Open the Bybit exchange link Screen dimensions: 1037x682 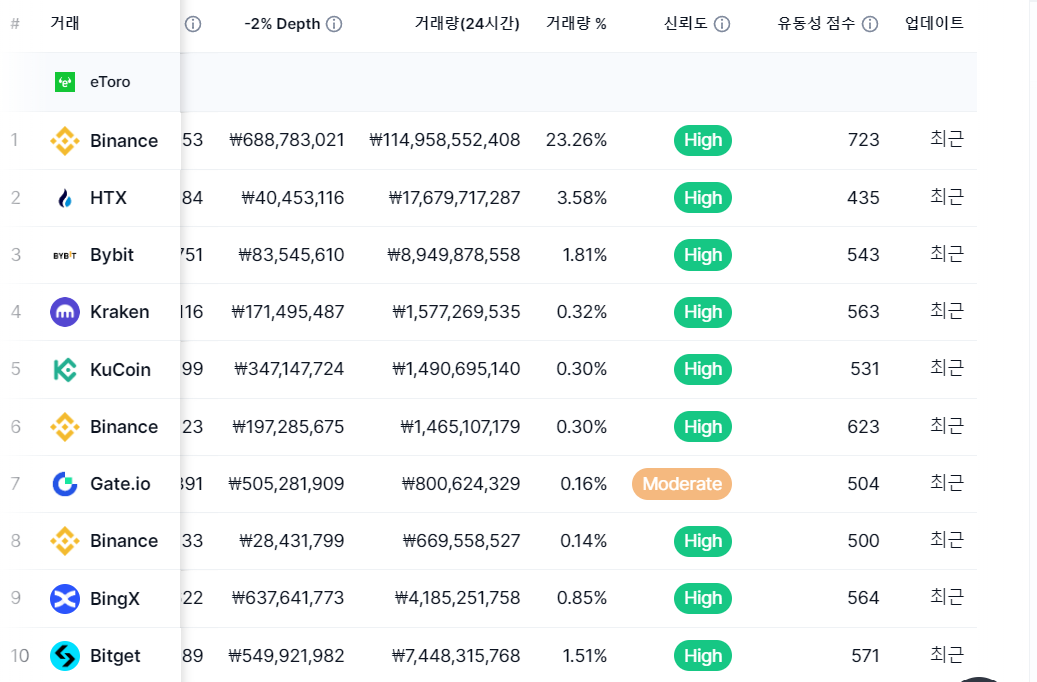[112, 255]
